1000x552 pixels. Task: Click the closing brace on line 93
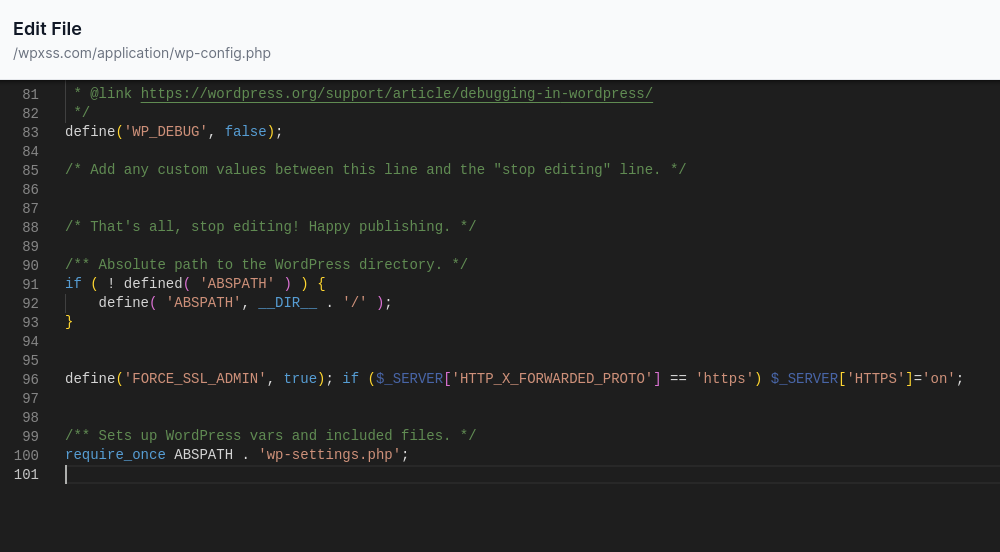(x=69, y=322)
